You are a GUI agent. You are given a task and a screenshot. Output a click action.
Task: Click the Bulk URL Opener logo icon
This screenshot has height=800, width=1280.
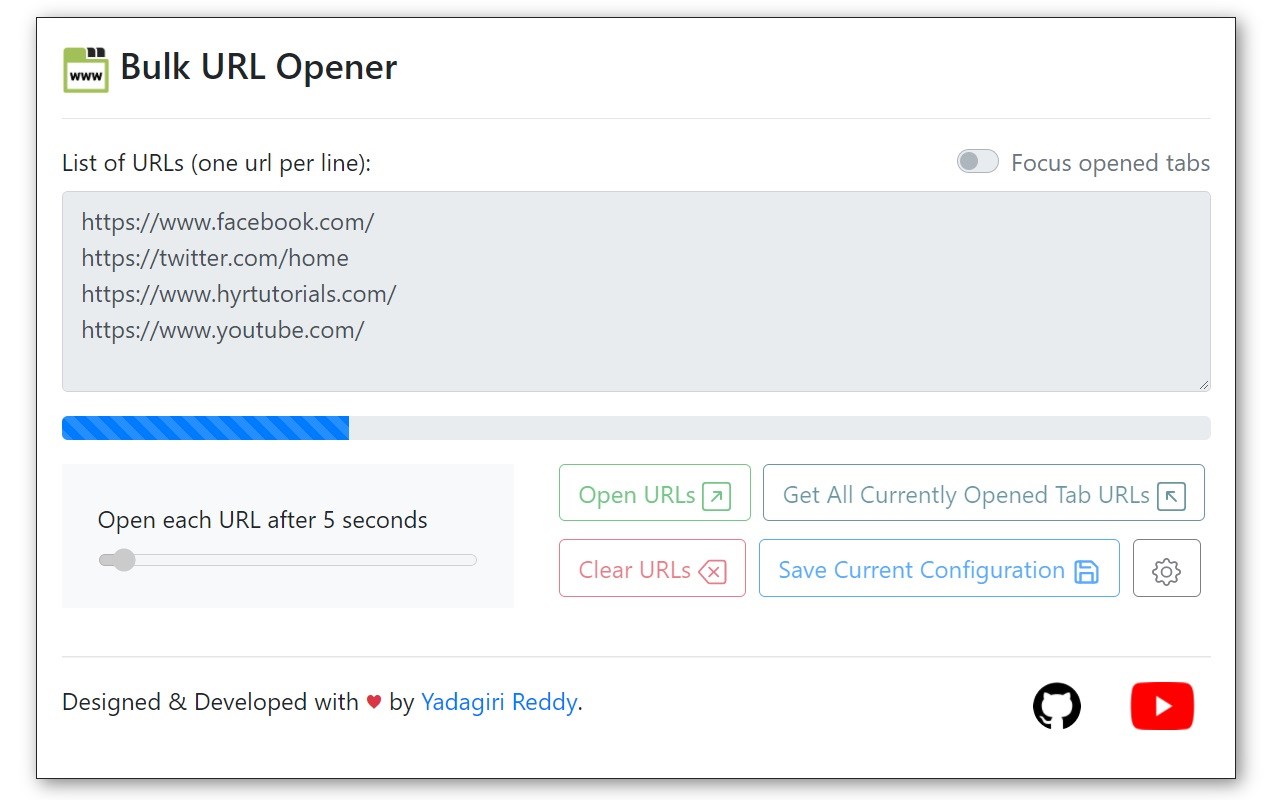tap(86, 69)
